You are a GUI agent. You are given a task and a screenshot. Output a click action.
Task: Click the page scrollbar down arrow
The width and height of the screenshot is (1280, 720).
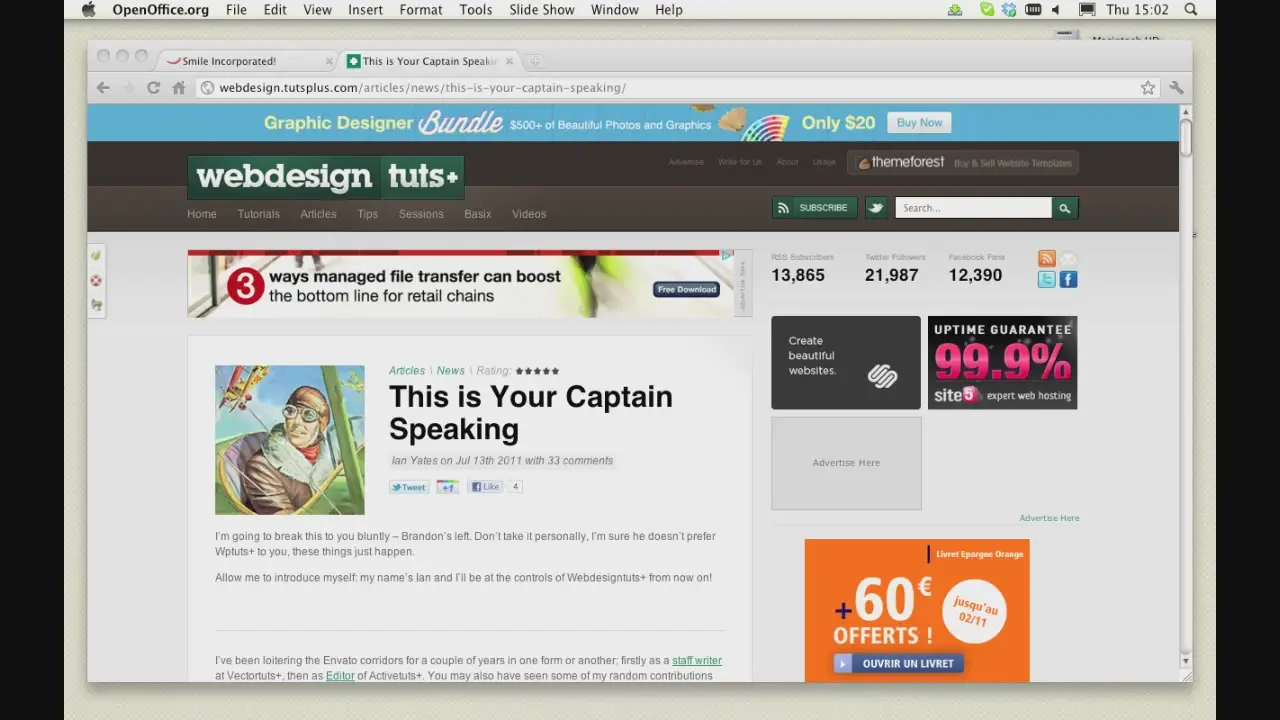tap(1185, 661)
